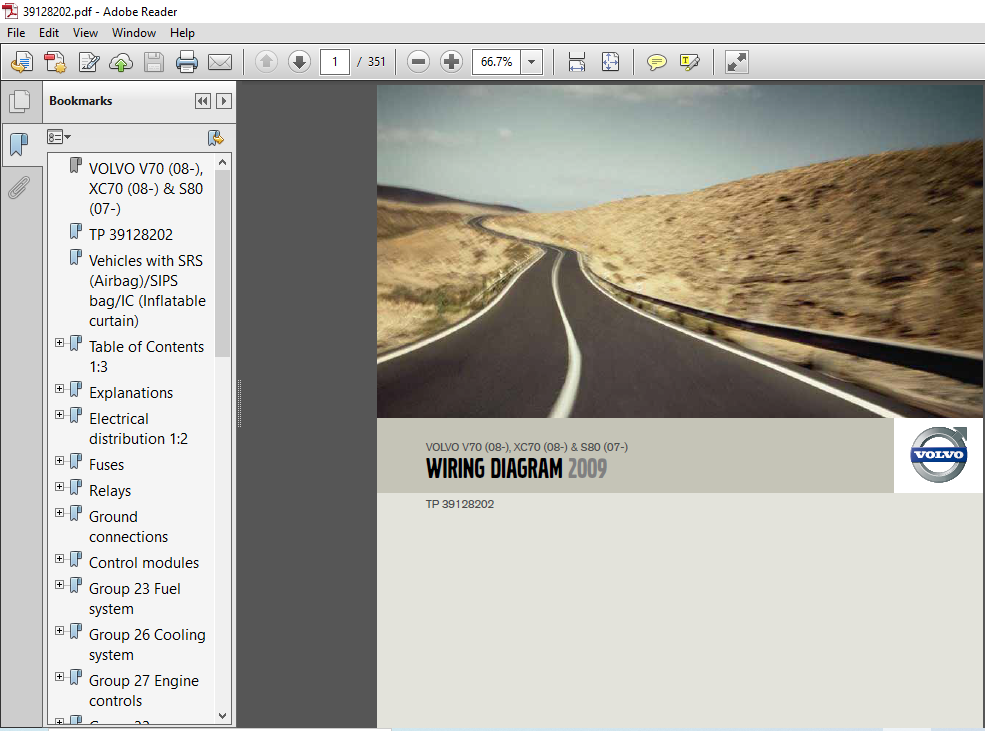Open the Help menu
This screenshot has height=731, width=985.
(x=182, y=33)
